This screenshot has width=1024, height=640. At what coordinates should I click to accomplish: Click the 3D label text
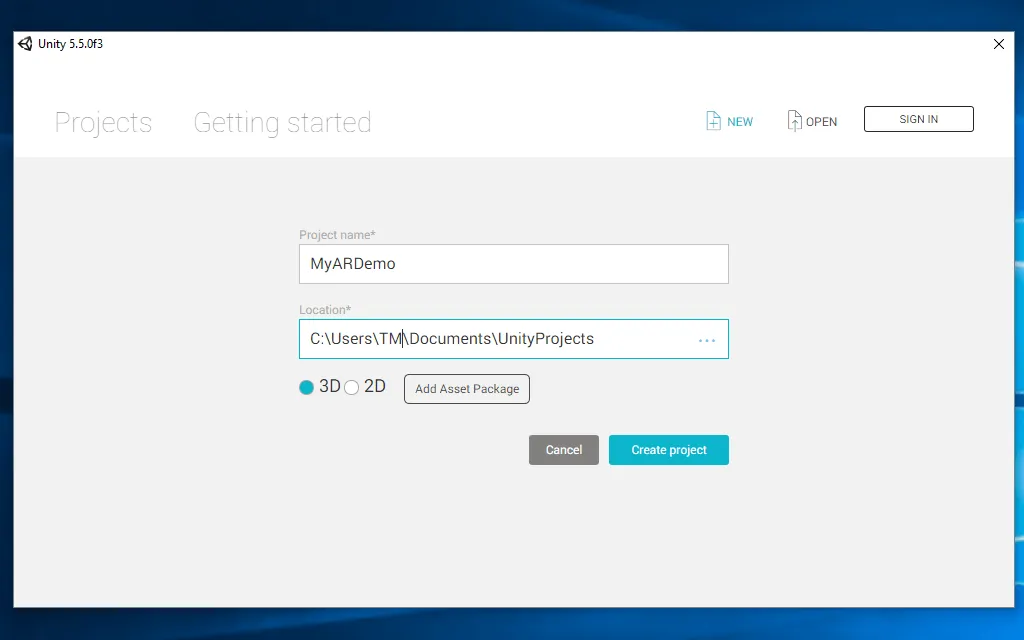point(330,387)
